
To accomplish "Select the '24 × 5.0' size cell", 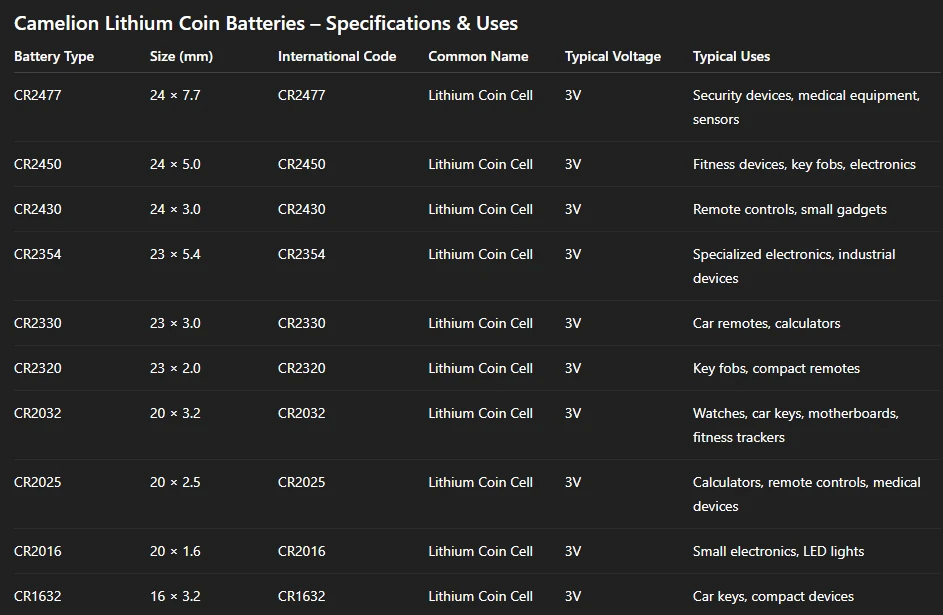I will (175, 164).
